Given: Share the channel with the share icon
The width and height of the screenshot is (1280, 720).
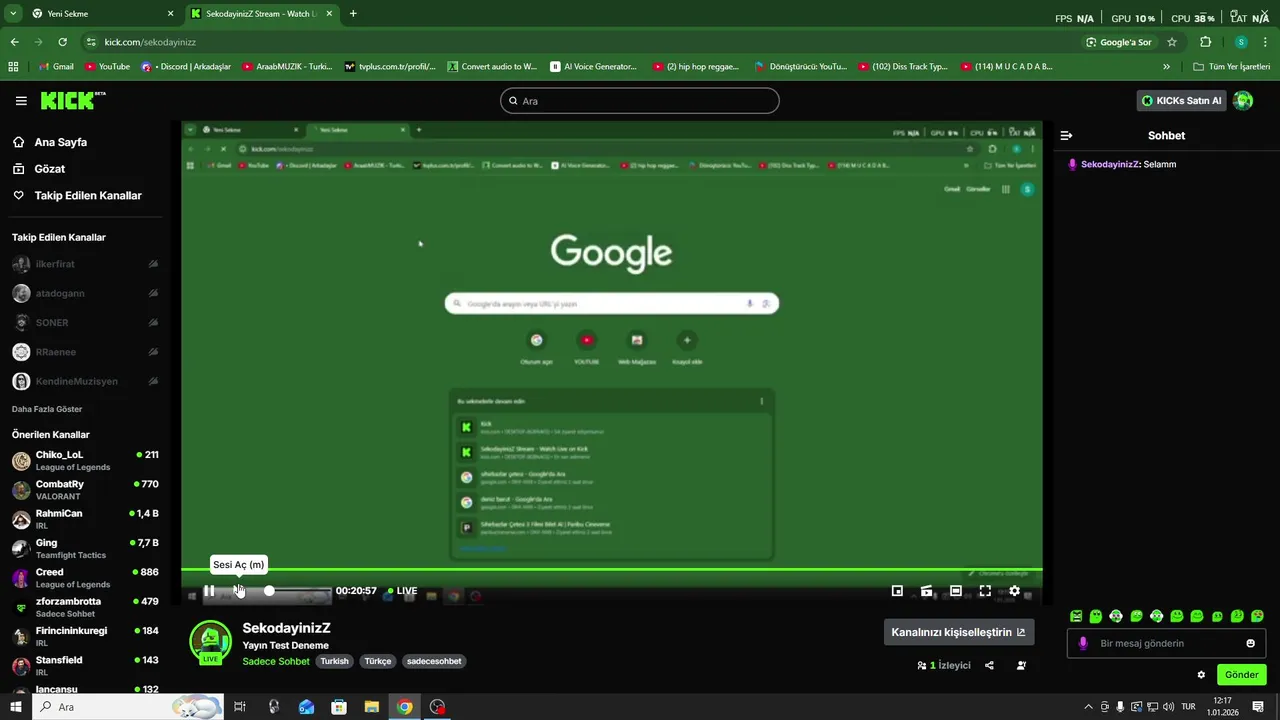Looking at the screenshot, I should pyautogui.click(x=989, y=665).
